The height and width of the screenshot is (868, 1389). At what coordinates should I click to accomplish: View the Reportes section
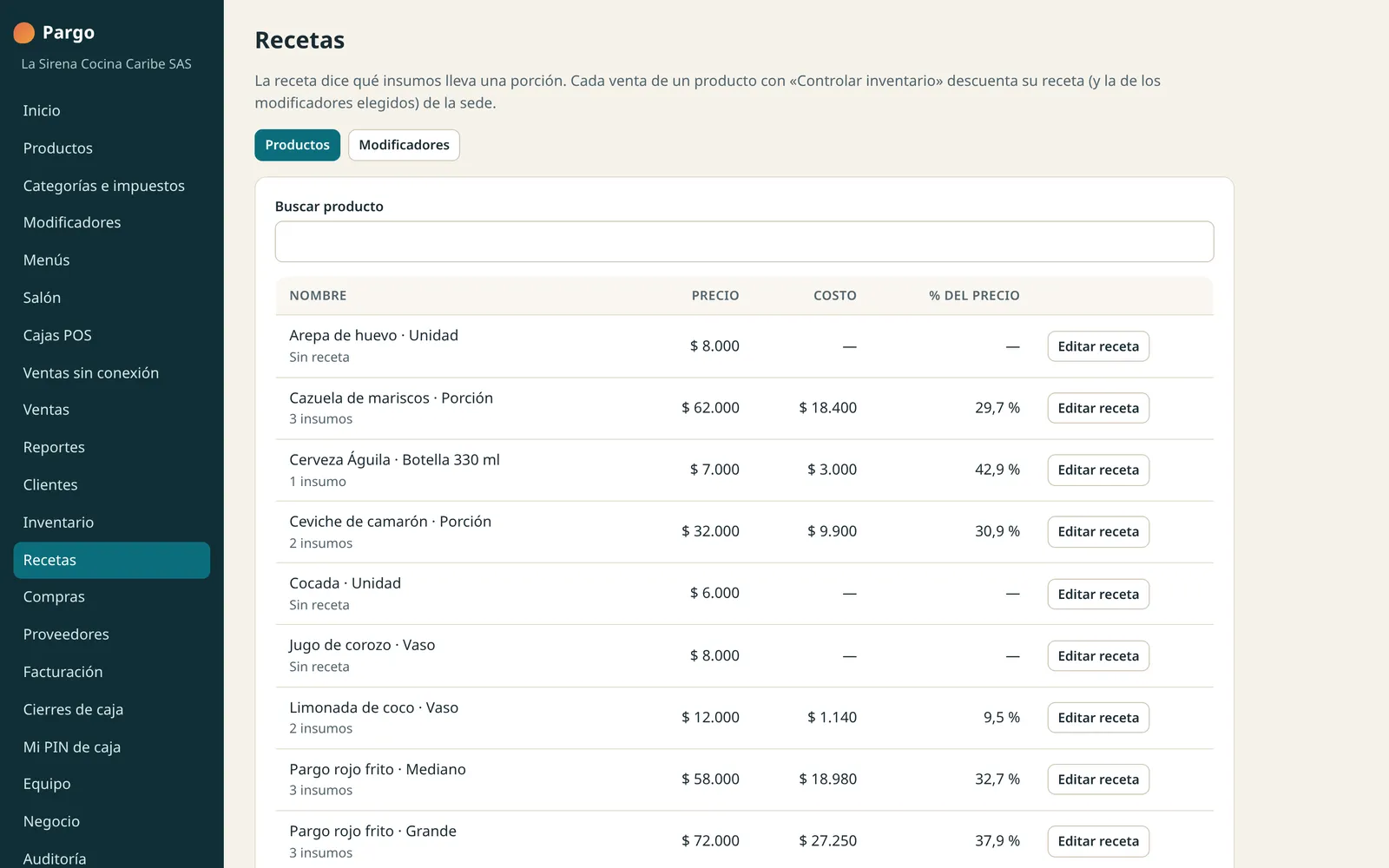point(111,448)
